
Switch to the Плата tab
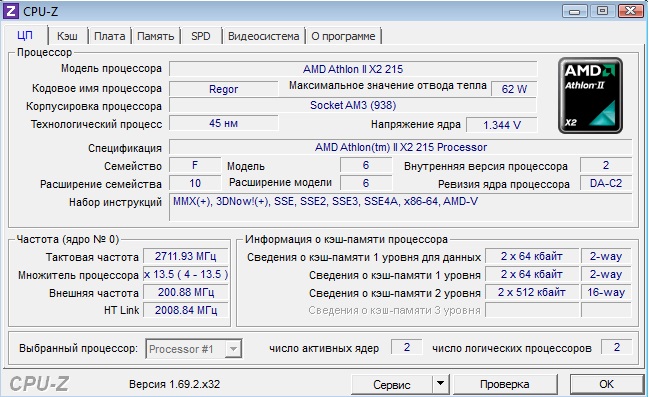coord(110,36)
